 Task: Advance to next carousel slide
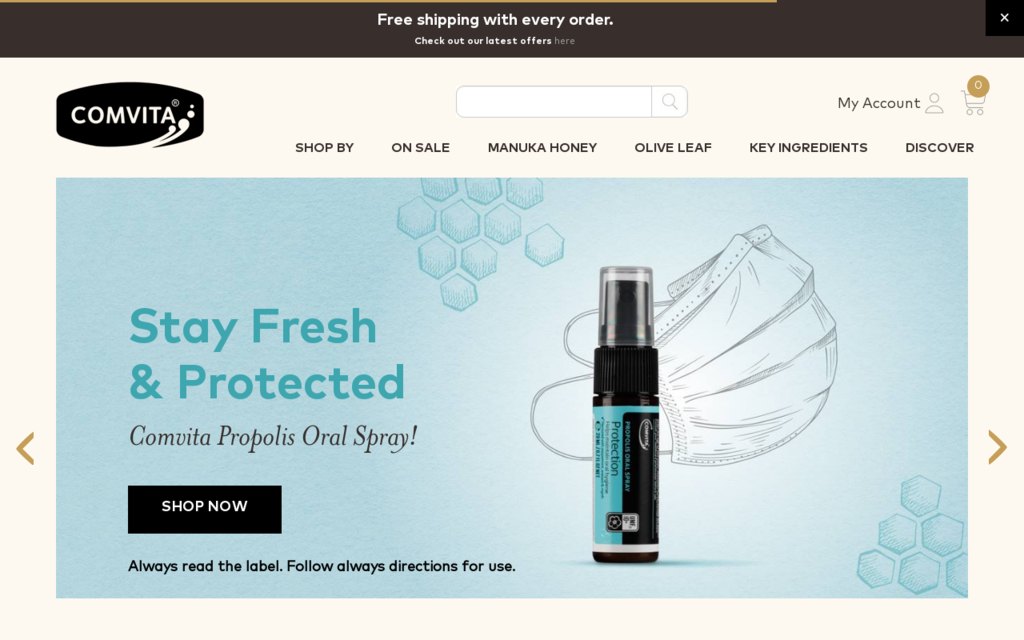coord(997,447)
